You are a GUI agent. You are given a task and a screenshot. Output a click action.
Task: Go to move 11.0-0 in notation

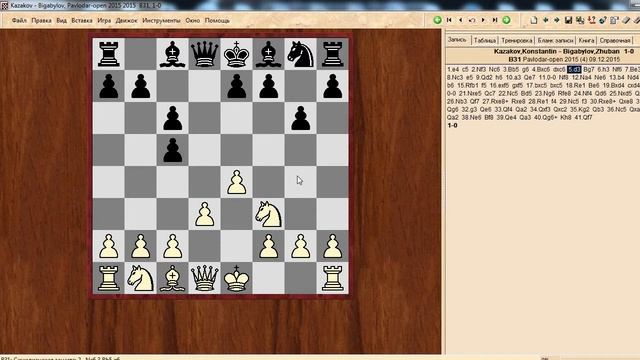[547, 78]
